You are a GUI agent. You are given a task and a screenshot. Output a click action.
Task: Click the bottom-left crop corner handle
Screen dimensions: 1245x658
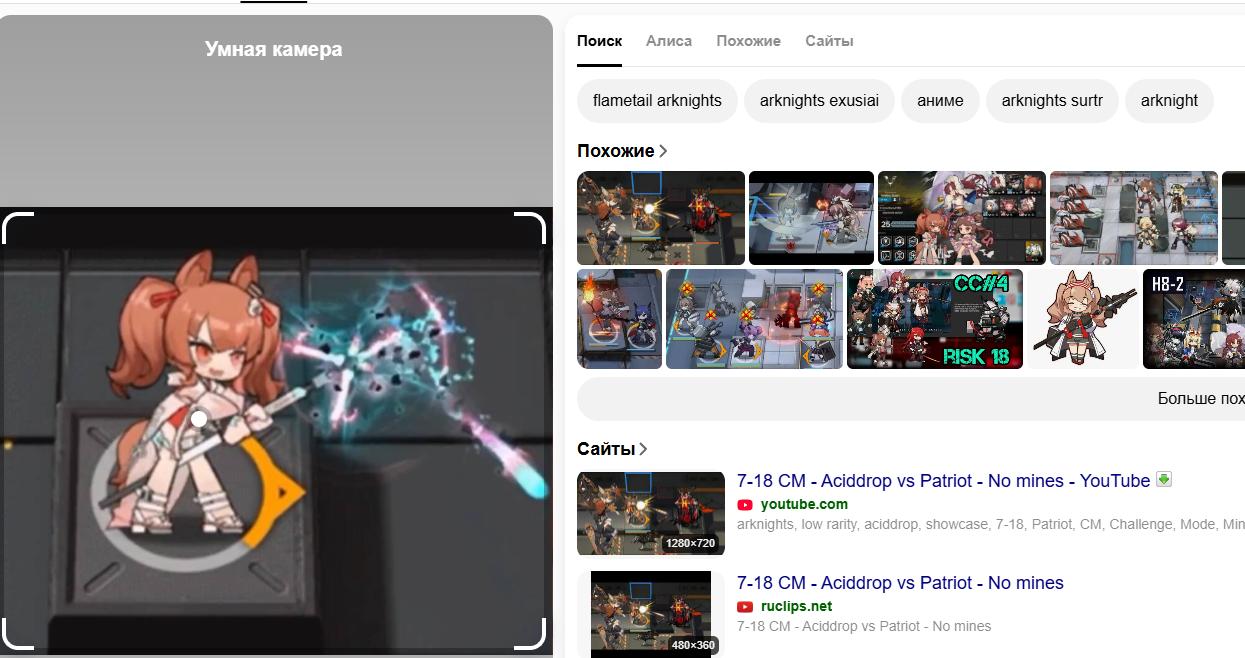click(18, 633)
